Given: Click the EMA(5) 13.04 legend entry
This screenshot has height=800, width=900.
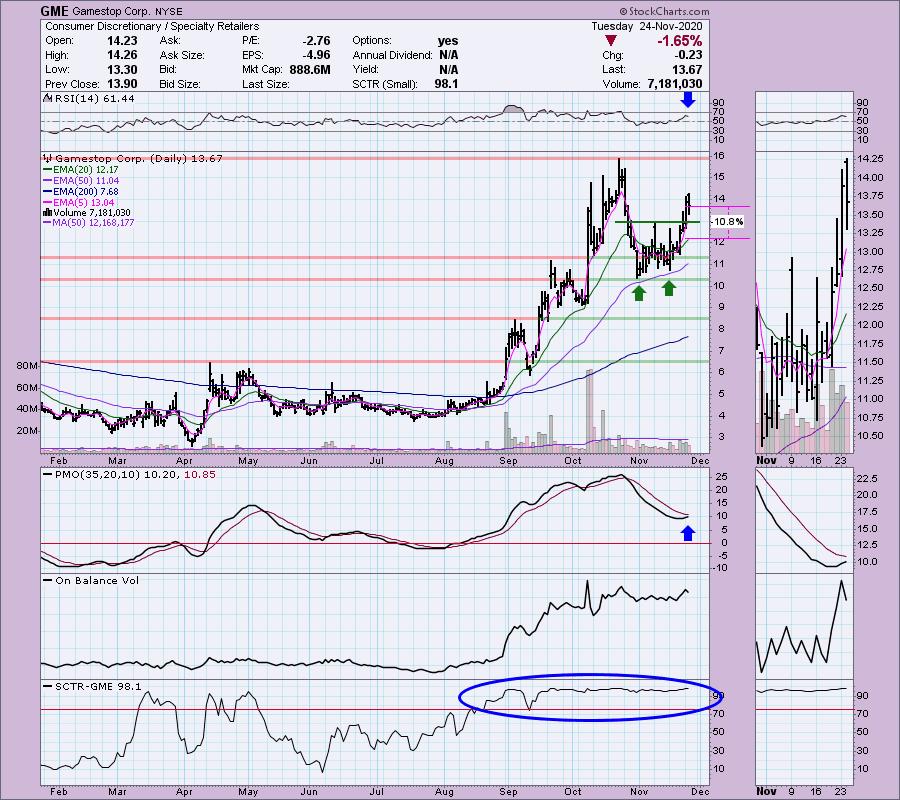Looking at the screenshot, I should [x=83, y=203].
